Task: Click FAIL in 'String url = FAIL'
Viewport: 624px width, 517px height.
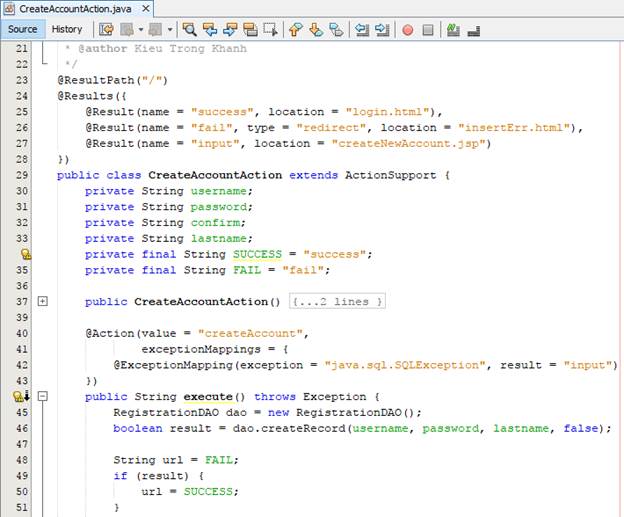Action: [218, 460]
